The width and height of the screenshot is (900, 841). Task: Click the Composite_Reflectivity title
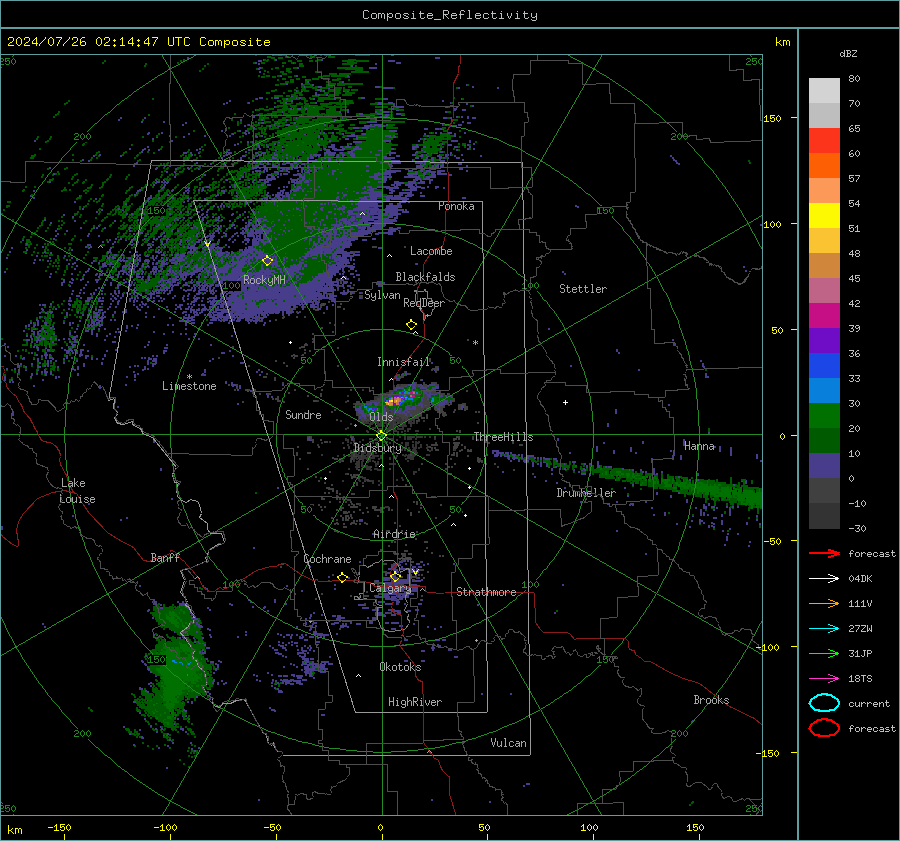(x=450, y=15)
